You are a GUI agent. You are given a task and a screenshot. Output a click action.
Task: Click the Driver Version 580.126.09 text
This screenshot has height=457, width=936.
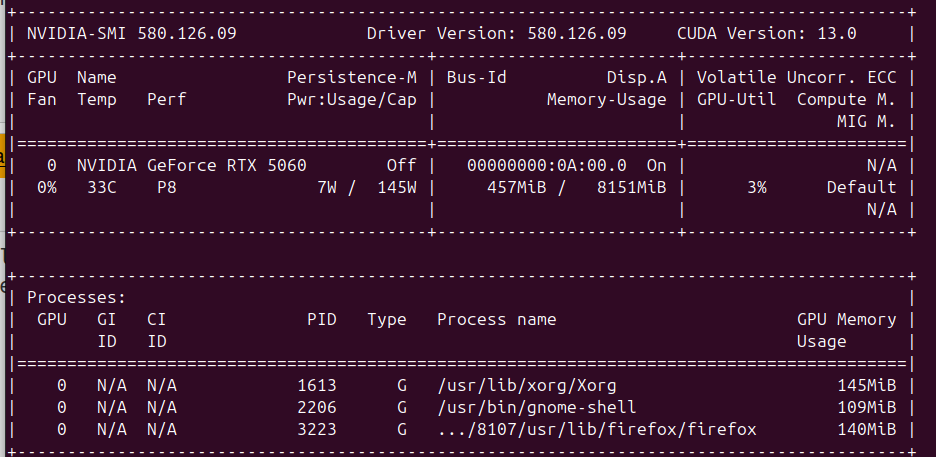click(496, 33)
